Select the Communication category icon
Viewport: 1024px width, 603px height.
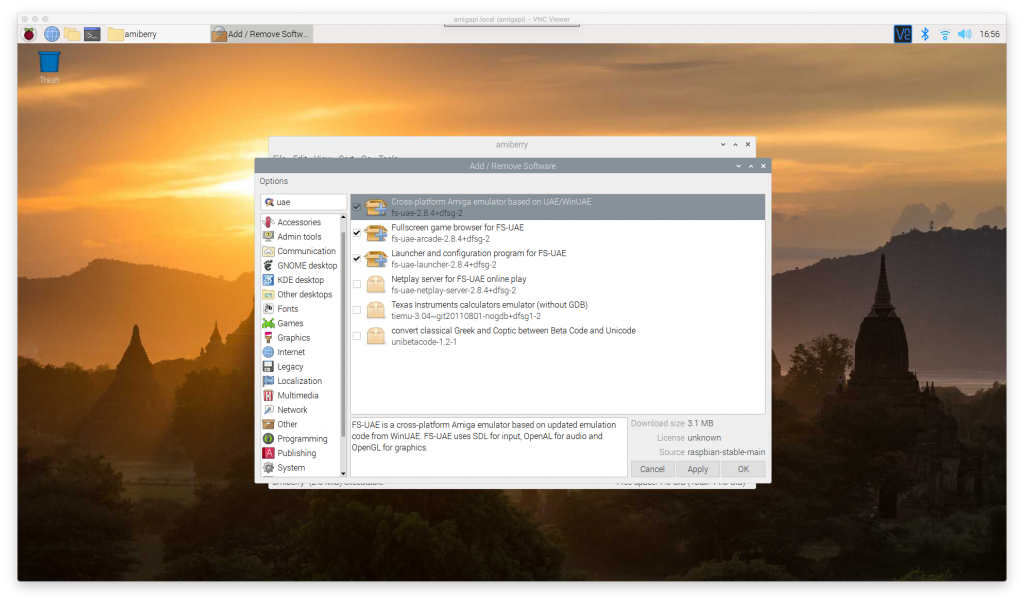268,251
